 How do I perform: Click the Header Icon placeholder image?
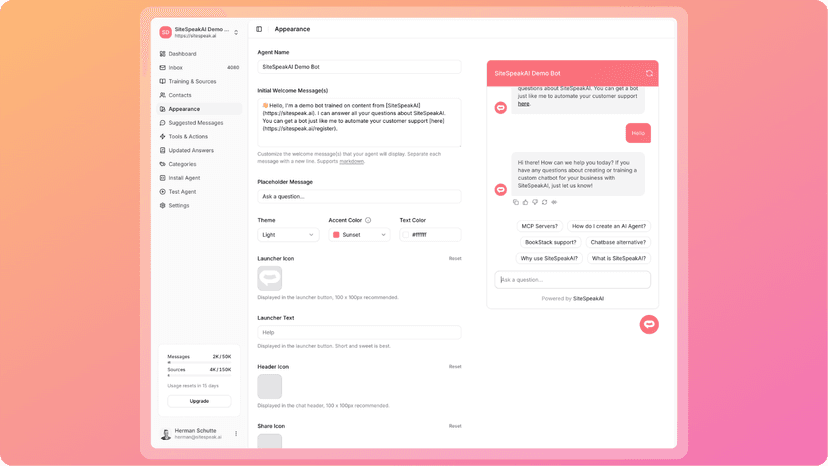(269, 386)
